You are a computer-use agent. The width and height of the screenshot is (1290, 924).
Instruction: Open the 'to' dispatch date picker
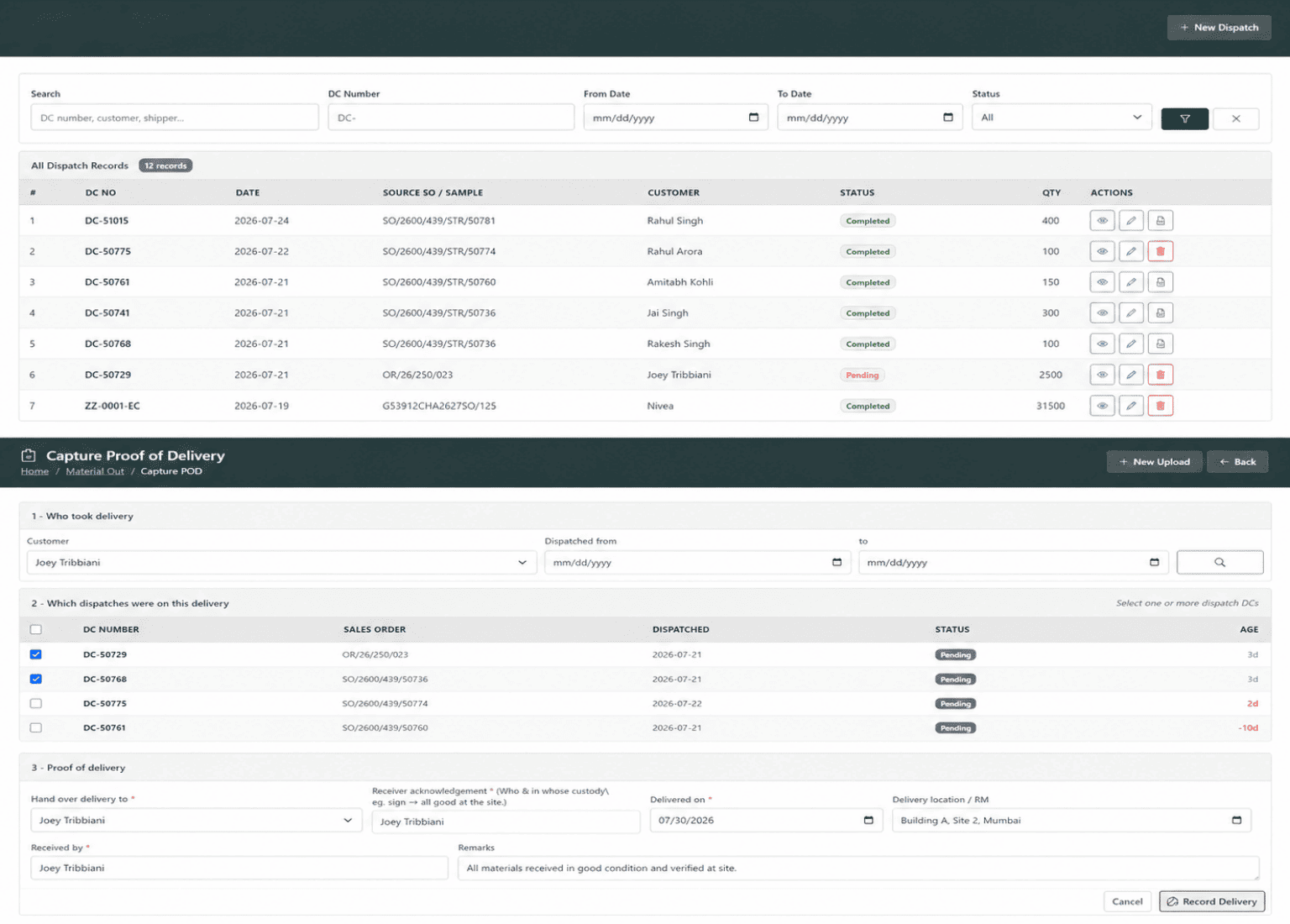click(1154, 562)
